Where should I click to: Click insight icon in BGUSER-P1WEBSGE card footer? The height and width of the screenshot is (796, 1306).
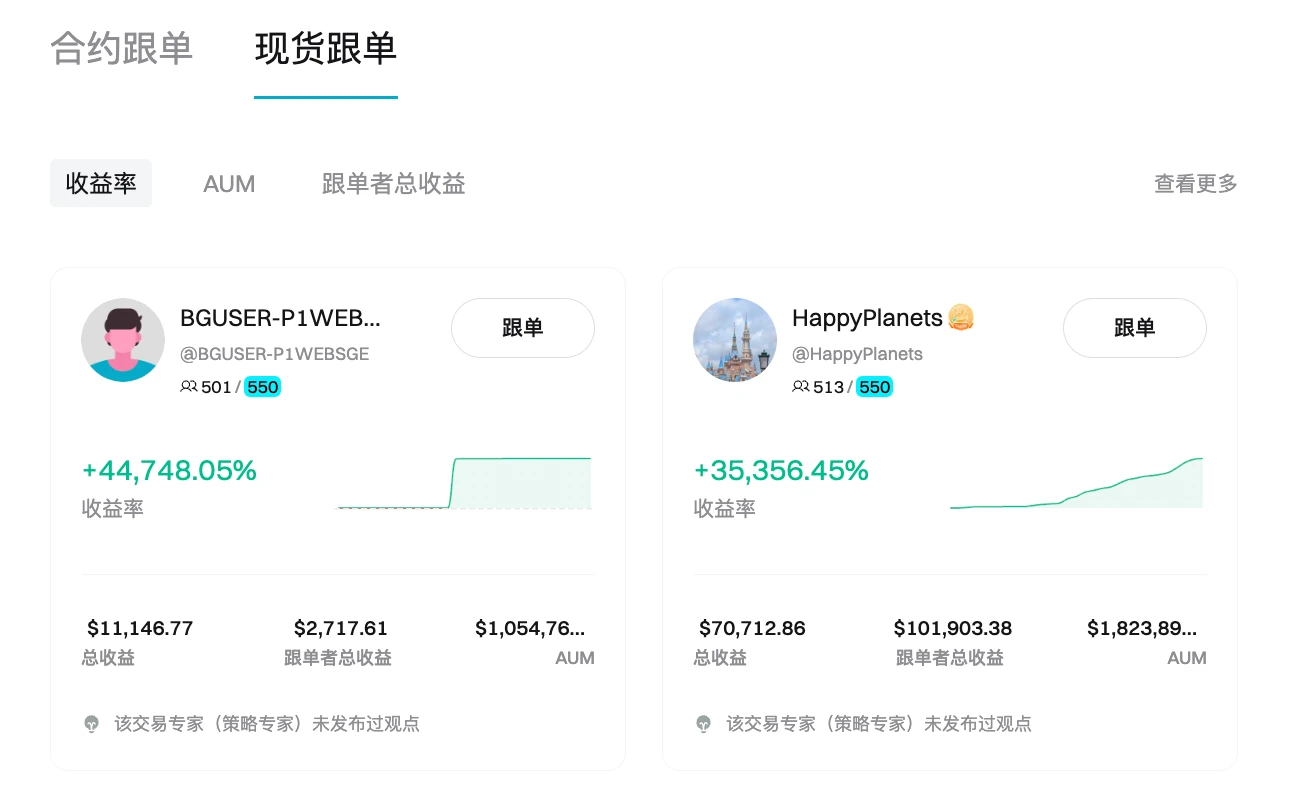pyautogui.click(x=92, y=723)
